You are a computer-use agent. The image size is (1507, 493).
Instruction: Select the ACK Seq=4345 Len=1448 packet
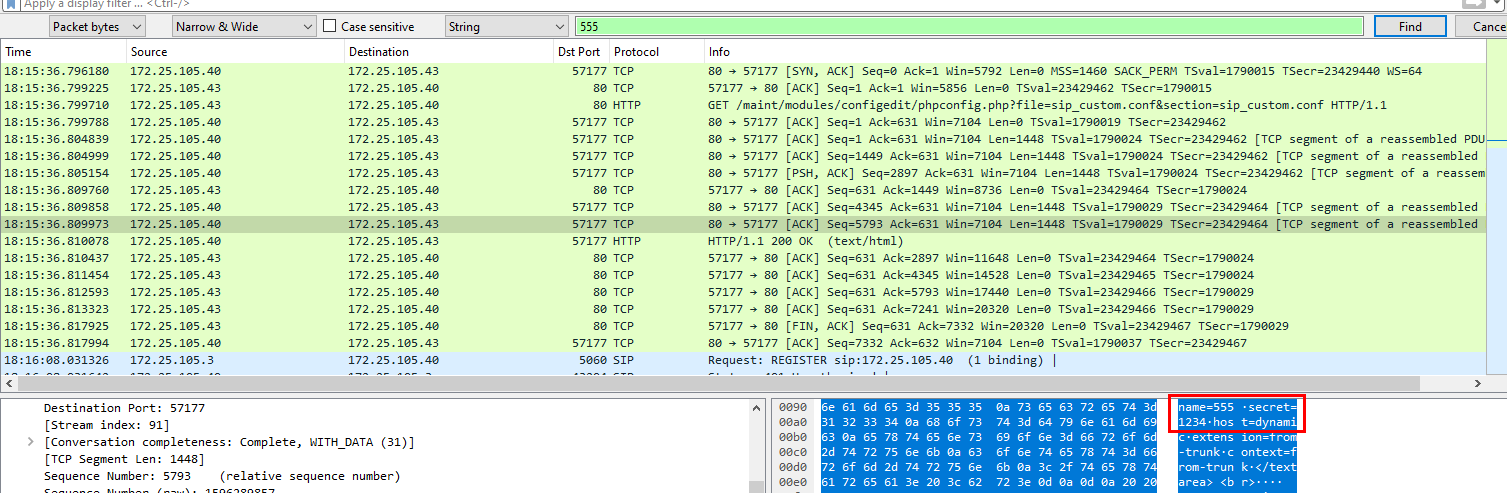click(743, 207)
